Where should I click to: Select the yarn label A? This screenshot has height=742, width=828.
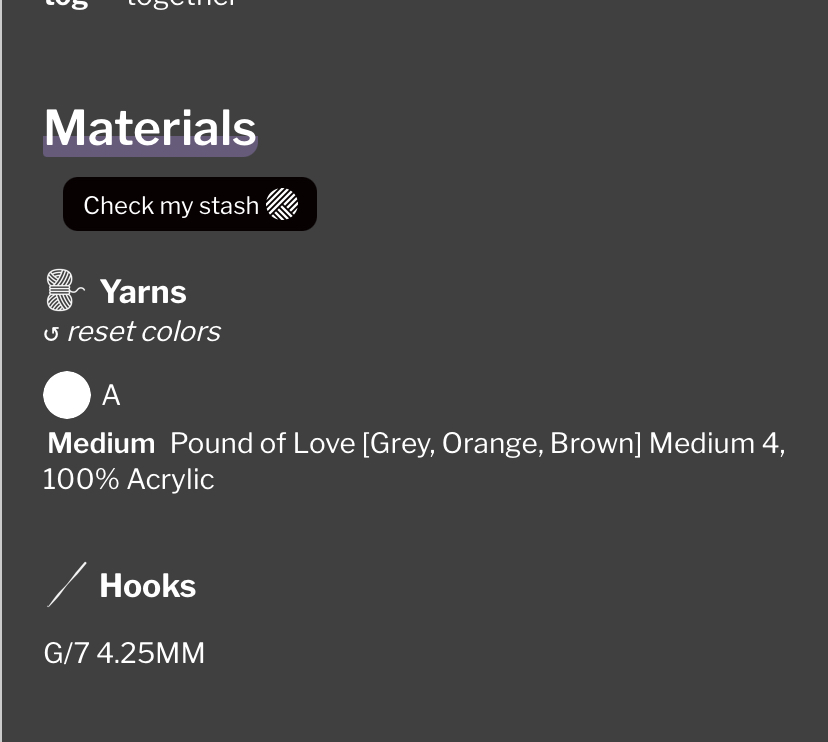click(111, 395)
